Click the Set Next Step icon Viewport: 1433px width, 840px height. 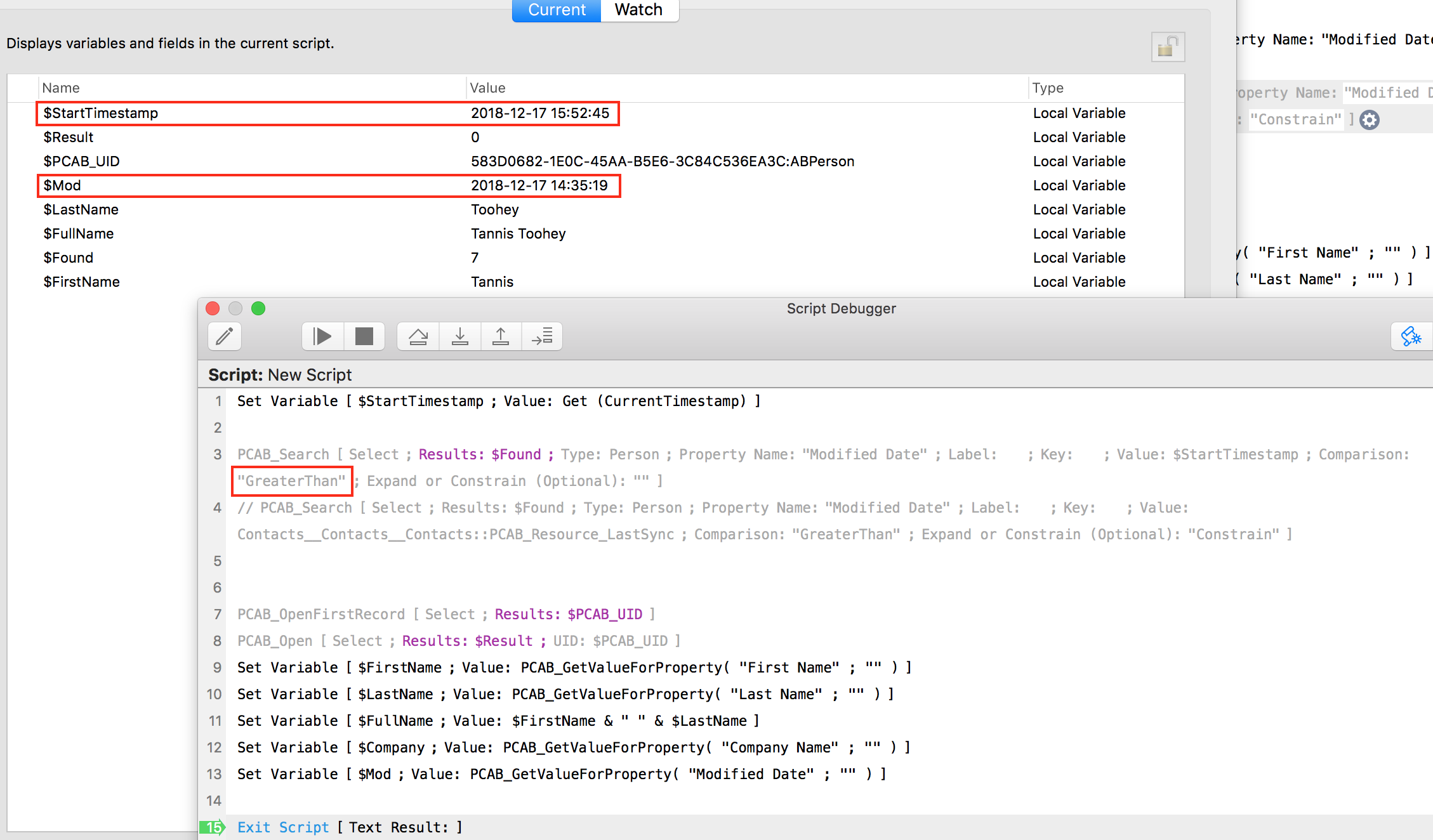pos(542,336)
